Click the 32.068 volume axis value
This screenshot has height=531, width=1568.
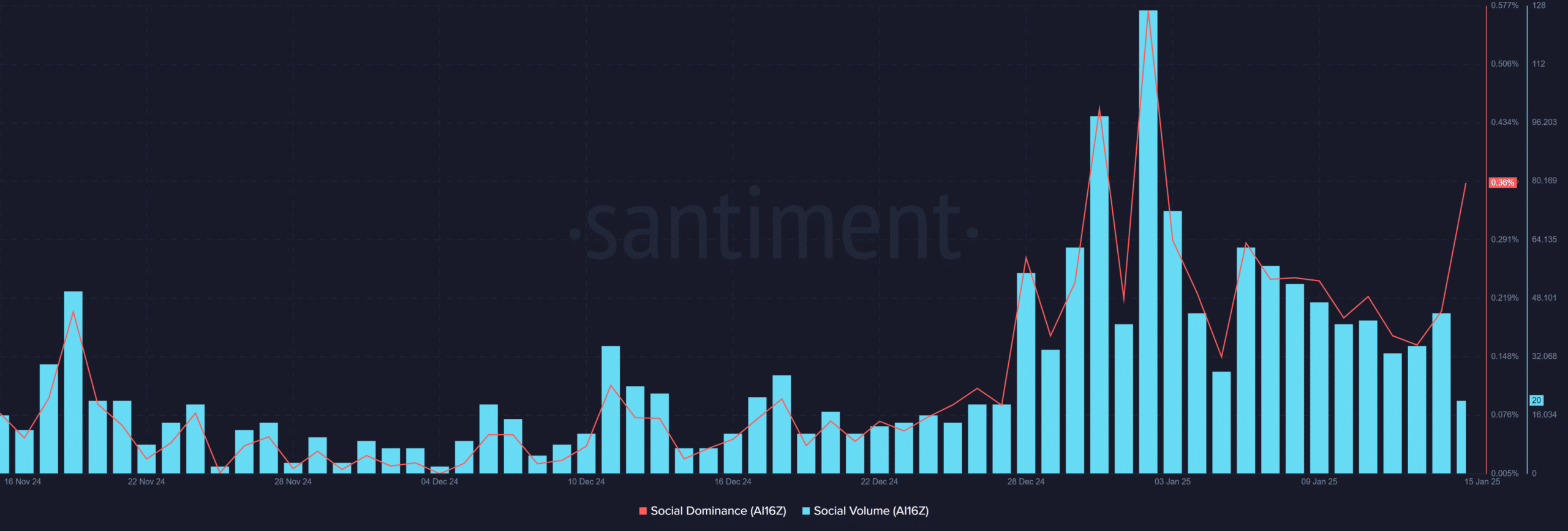[1544, 356]
